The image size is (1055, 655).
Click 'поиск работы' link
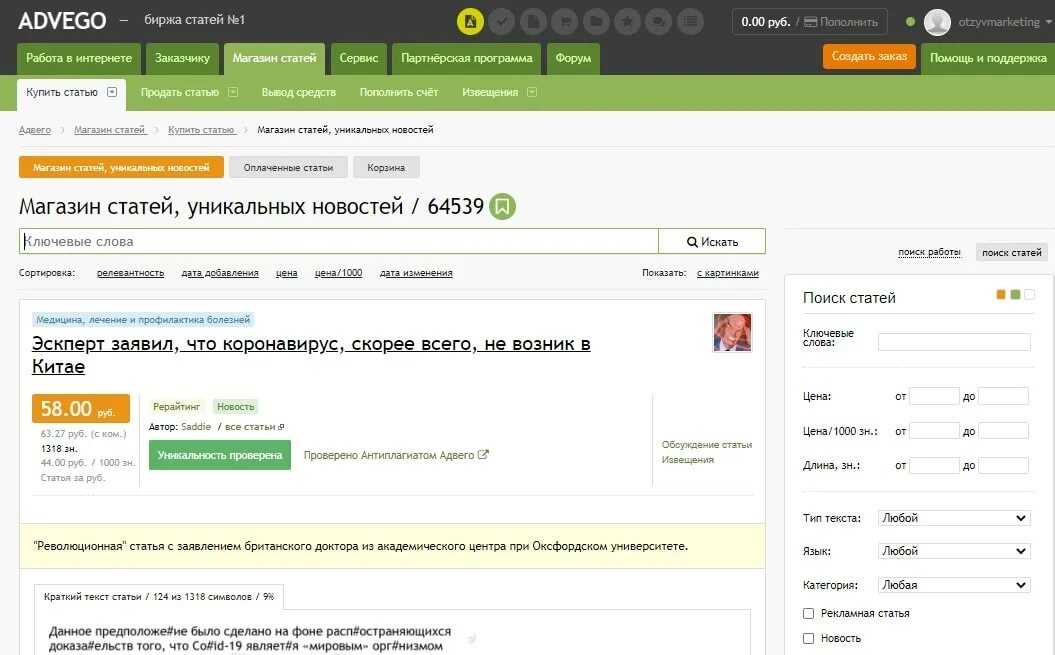tap(929, 252)
